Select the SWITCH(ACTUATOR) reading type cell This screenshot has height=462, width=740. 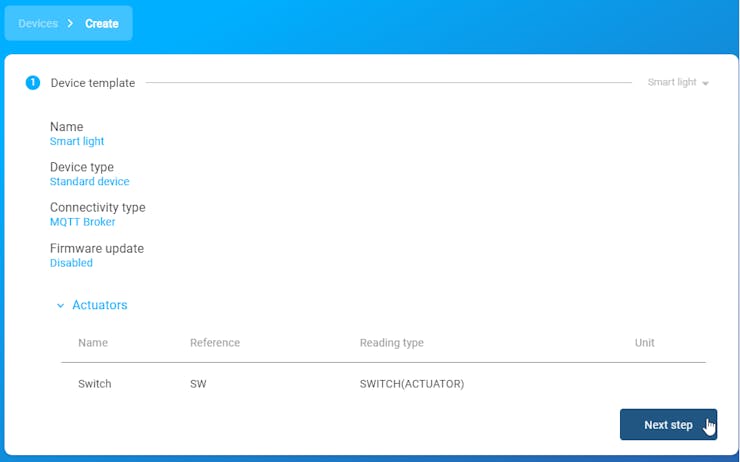(412, 384)
